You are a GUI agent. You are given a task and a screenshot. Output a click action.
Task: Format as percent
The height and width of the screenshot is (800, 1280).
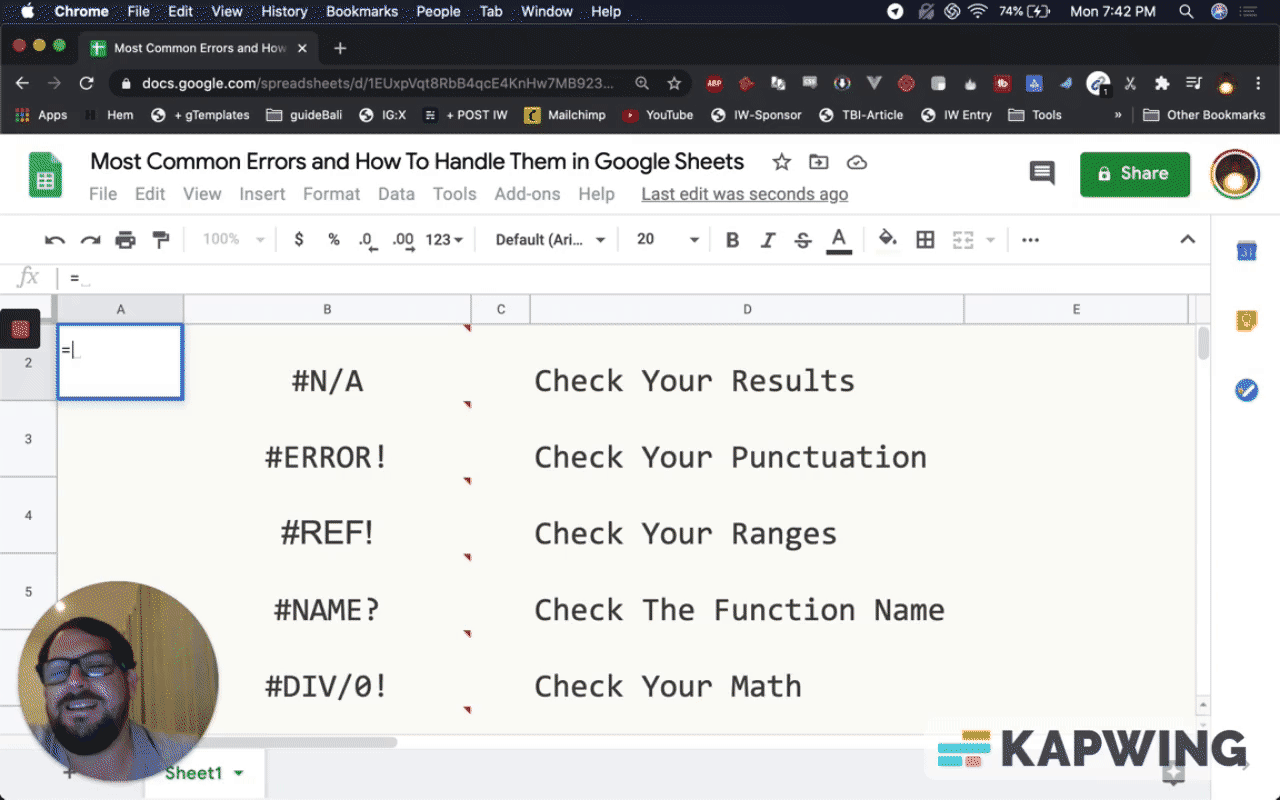pyautogui.click(x=334, y=240)
